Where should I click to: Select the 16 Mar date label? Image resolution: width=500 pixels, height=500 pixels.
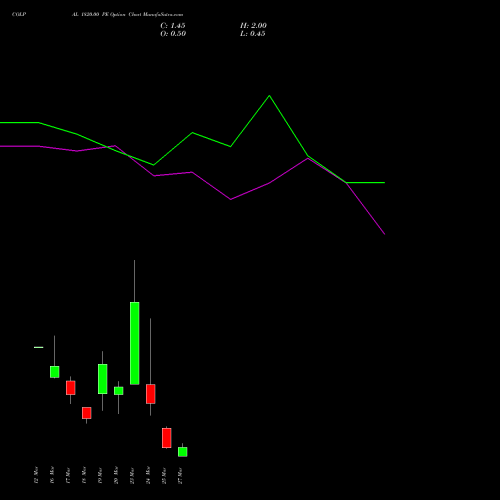[52, 475]
